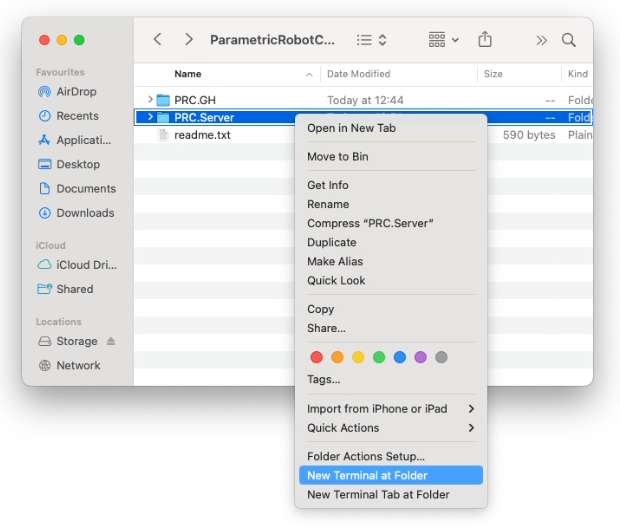
Task: Click the search magnifier icon
Action: (x=568, y=40)
